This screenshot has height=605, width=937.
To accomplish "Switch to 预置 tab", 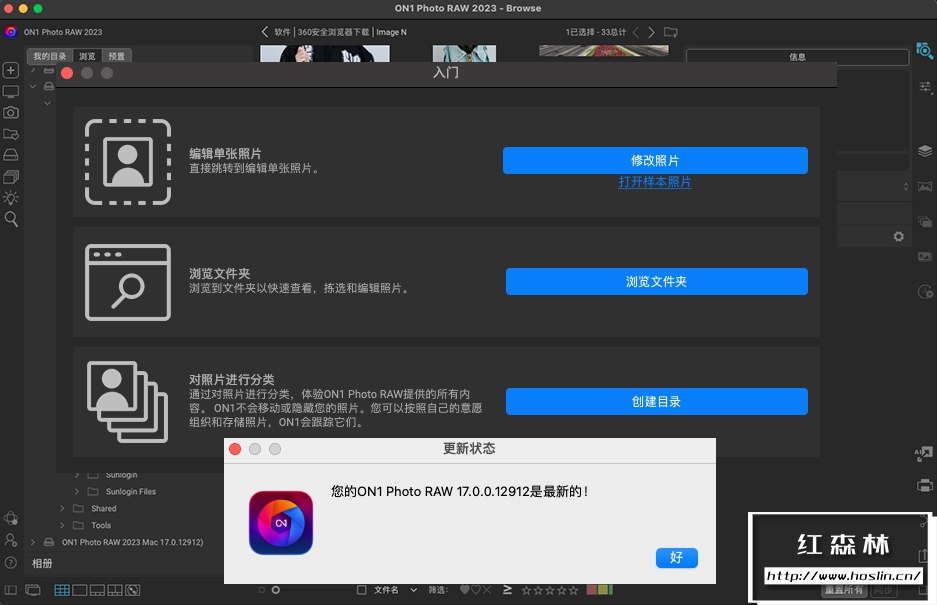I will click(117, 56).
